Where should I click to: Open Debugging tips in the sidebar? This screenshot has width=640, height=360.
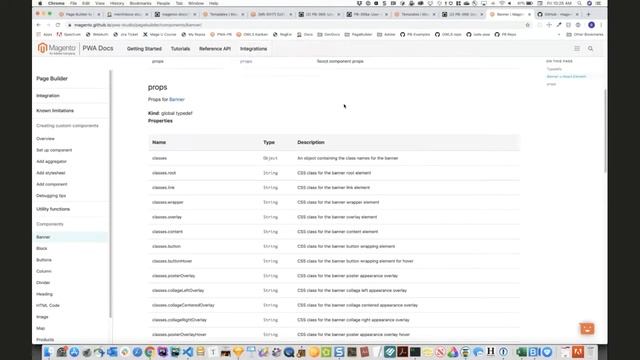pyautogui.click(x=51, y=196)
